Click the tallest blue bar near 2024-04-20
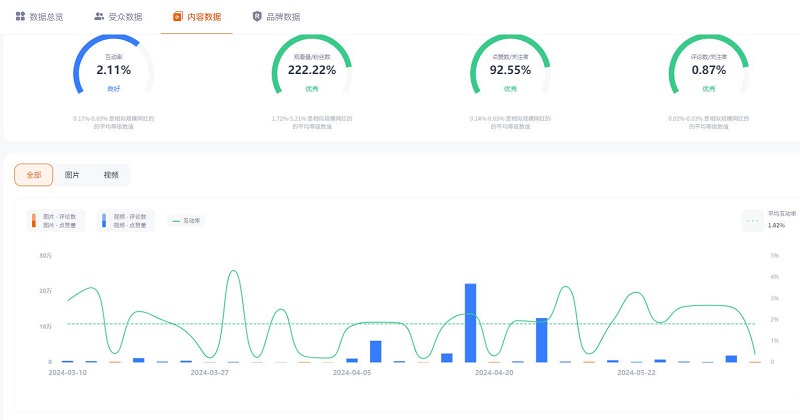The height and width of the screenshot is (420, 800). tap(470, 322)
